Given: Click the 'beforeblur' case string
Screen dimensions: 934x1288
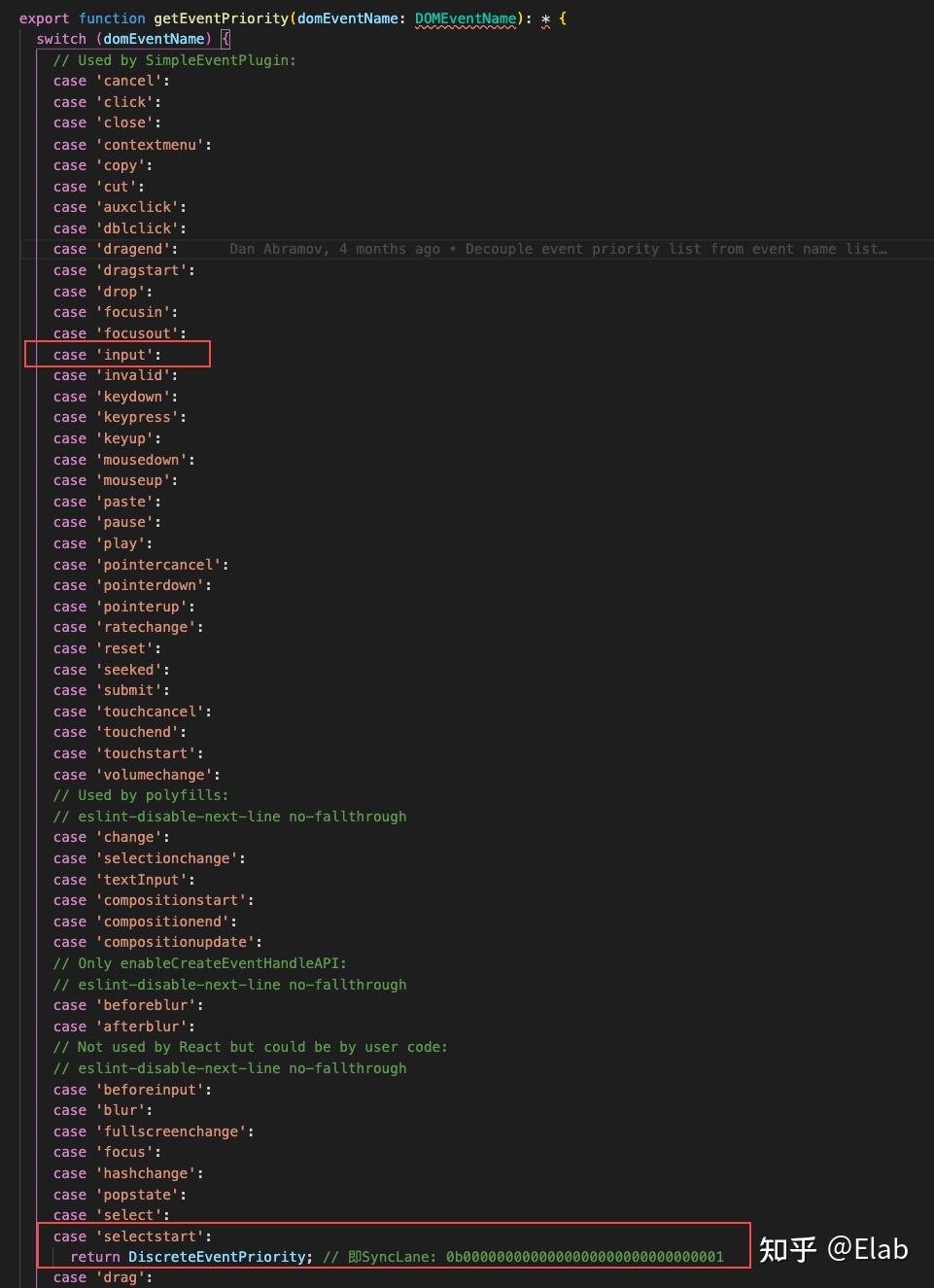Looking at the screenshot, I should [x=149, y=1005].
